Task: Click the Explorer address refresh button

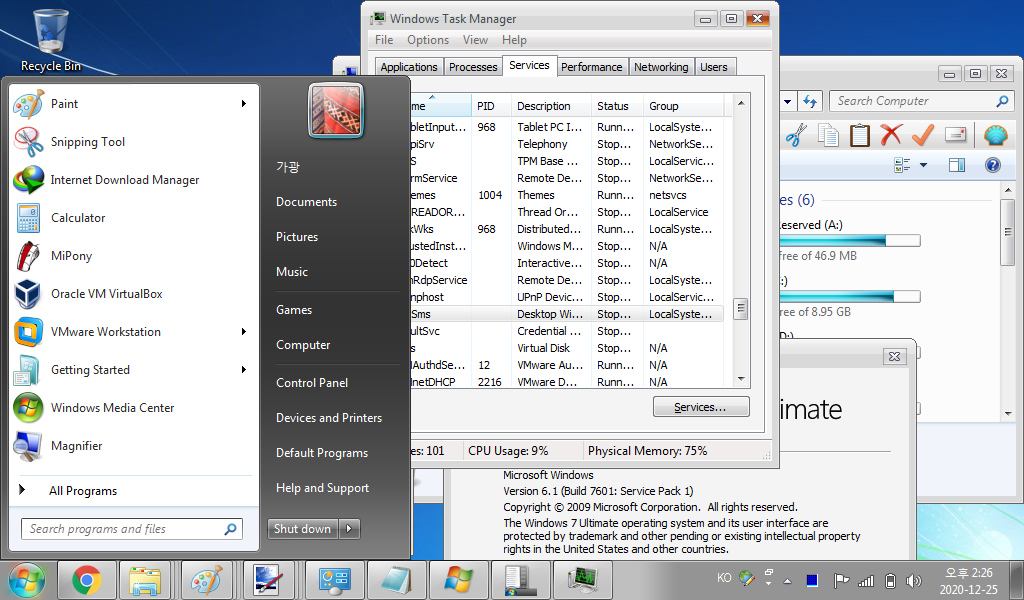Action: pyautogui.click(x=810, y=101)
